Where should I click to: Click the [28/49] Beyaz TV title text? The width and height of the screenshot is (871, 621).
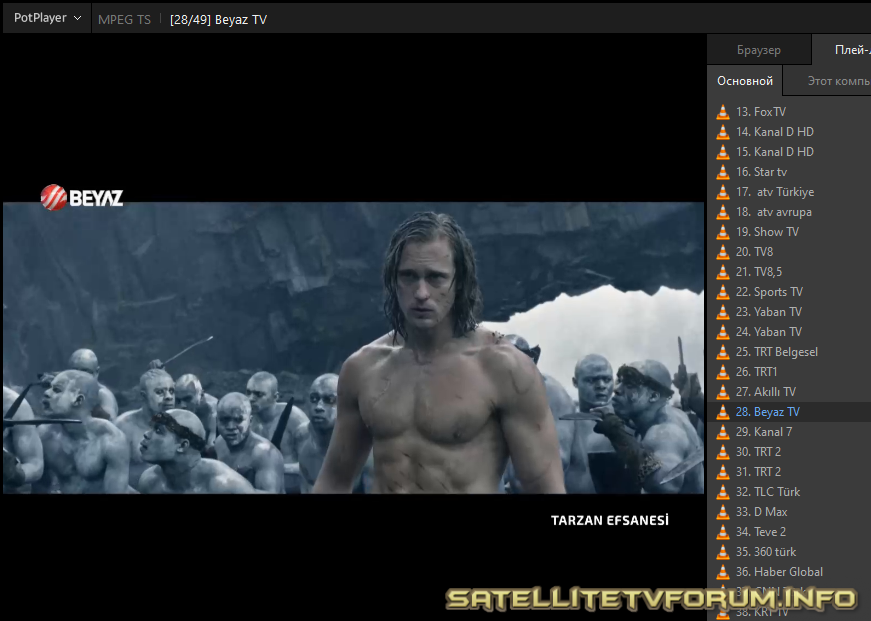218,19
